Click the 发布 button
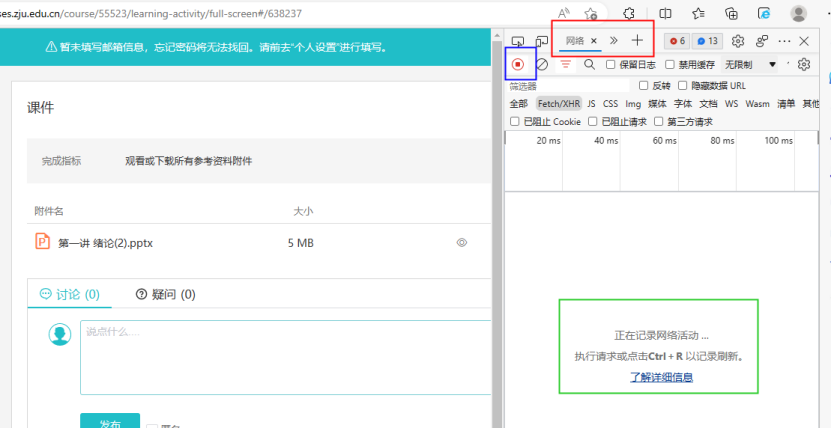Screen dimensions: 831x429 tap(110, 423)
